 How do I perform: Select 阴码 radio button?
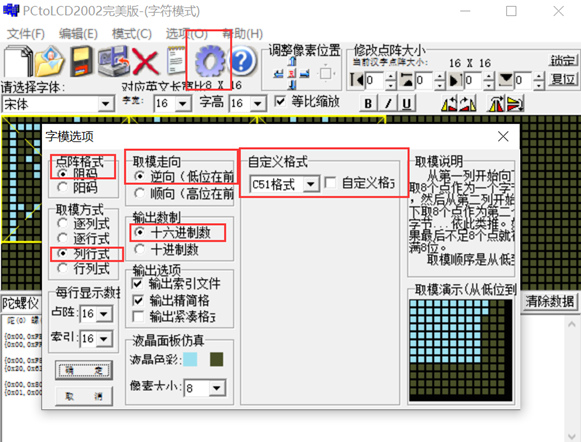(x=62, y=174)
